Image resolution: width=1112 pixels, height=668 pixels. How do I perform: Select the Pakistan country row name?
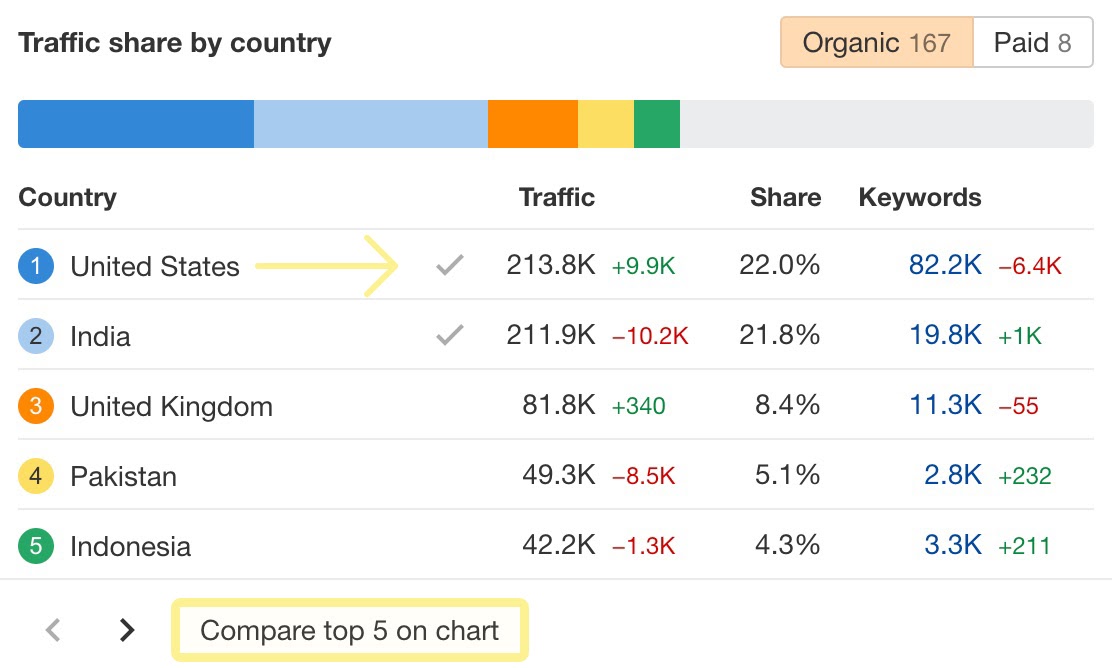(x=123, y=476)
